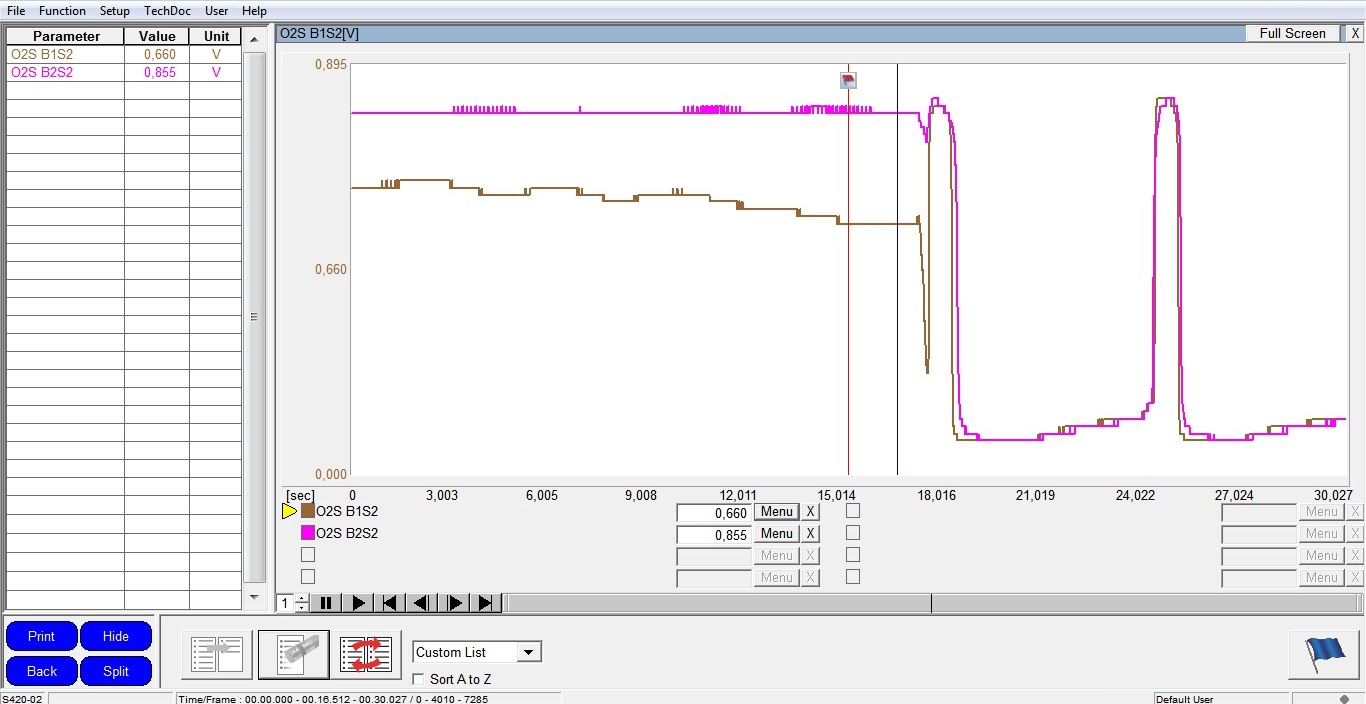Click the blue flag icon
This screenshot has height=704, width=1366.
point(1324,655)
